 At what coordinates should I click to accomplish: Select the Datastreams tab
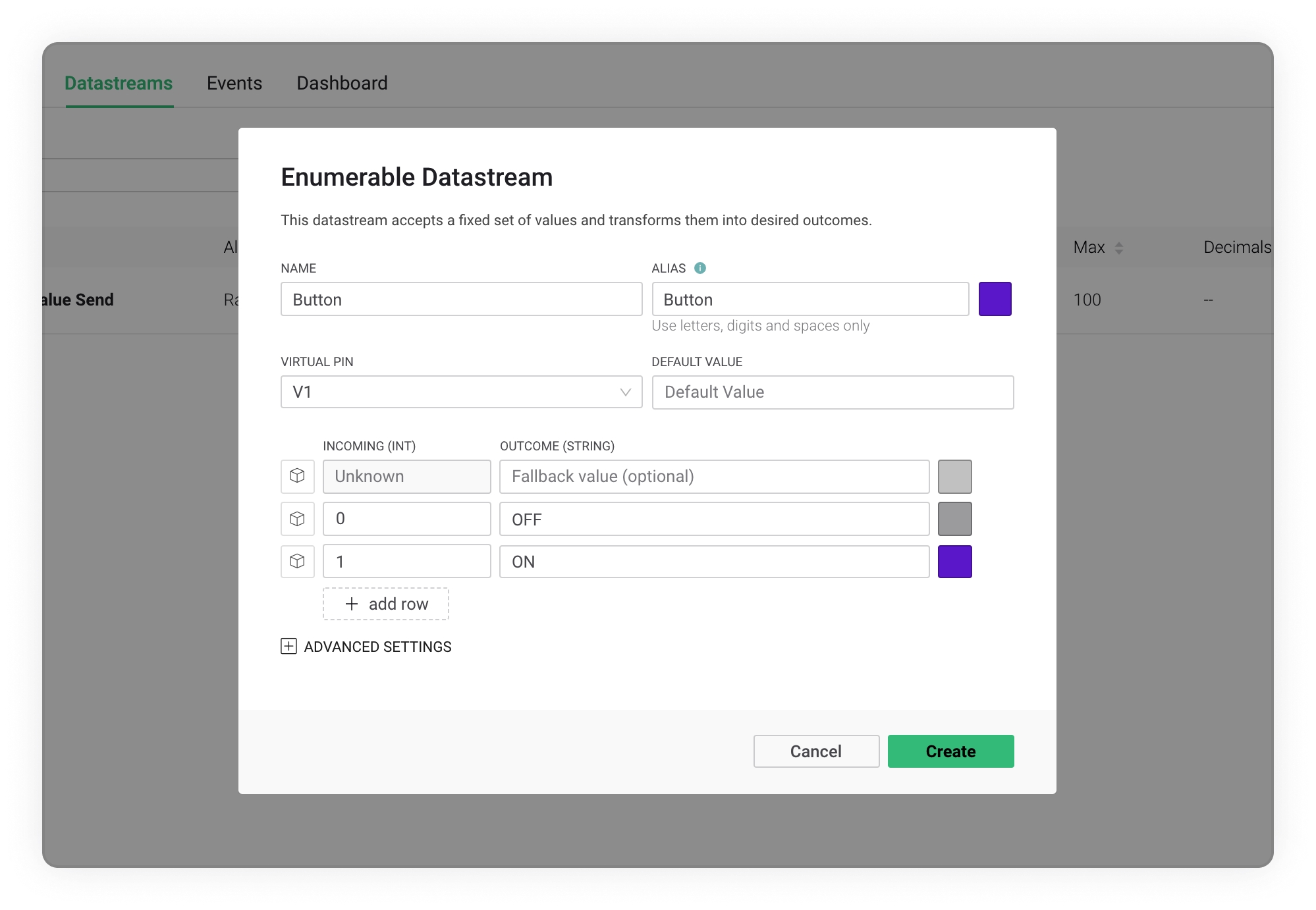[119, 83]
